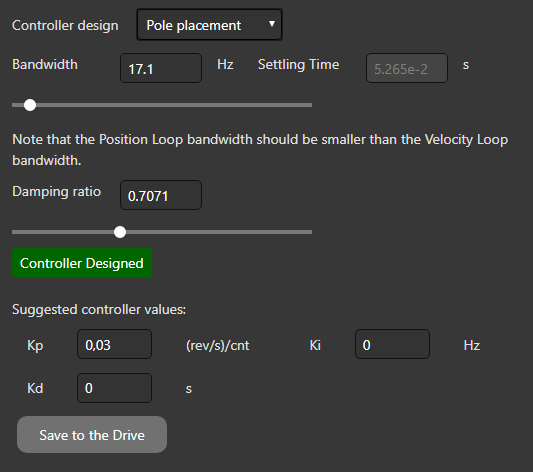This screenshot has height=472, width=533.
Task: Grab the Bandwidth slider handle
Action: 30,105
